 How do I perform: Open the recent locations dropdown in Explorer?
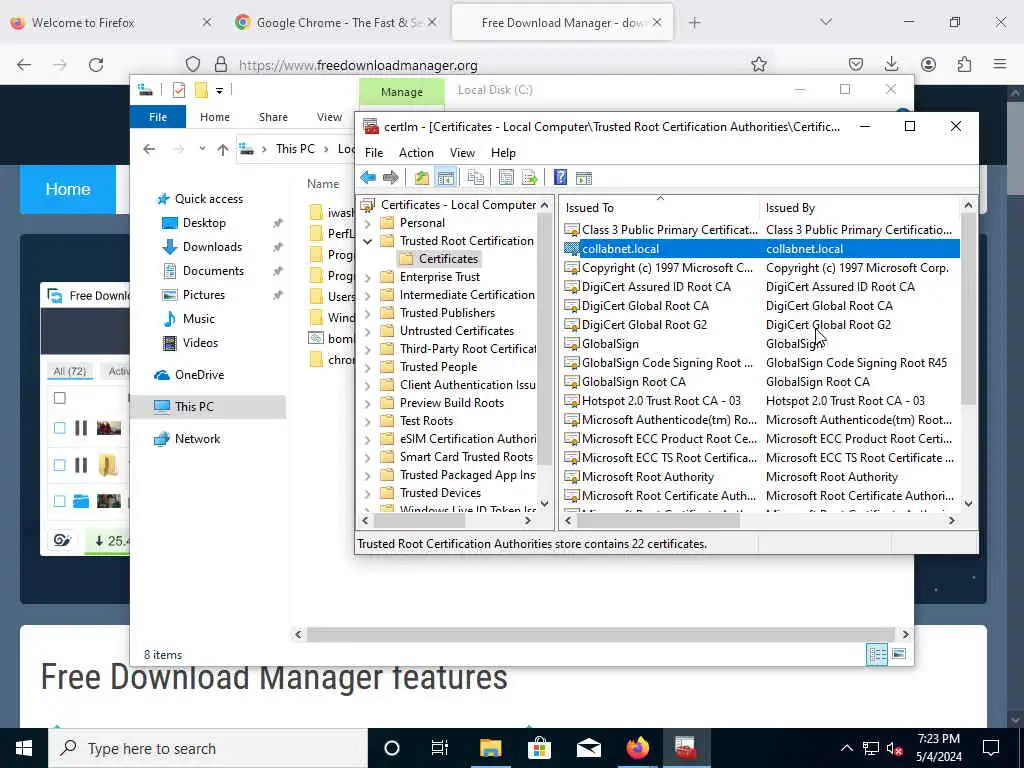[x=202, y=149]
